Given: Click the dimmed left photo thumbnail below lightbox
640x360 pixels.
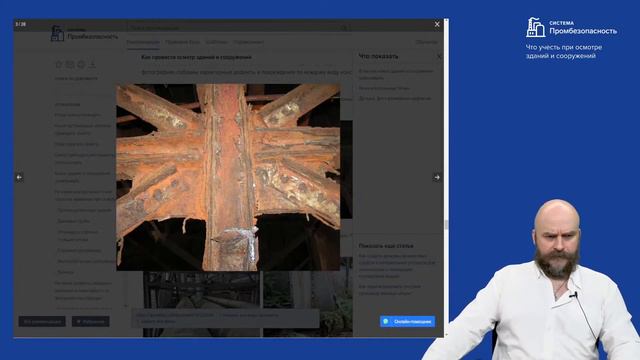Looking at the screenshot, I should [201, 304].
